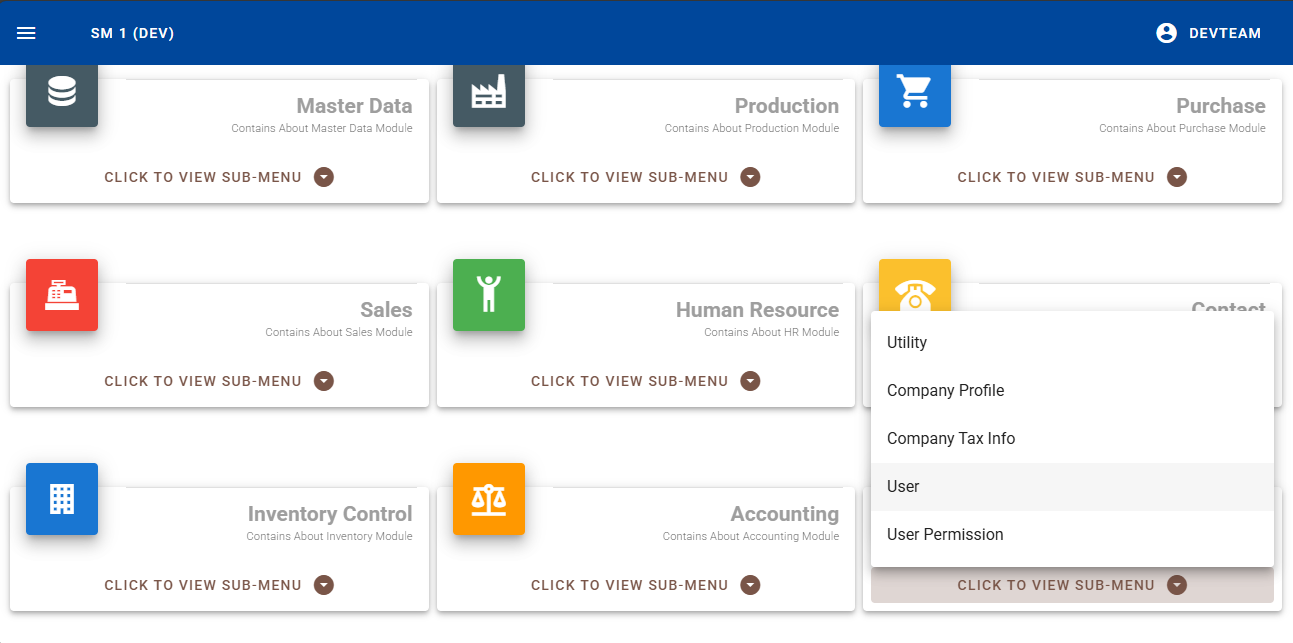The width and height of the screenshot is (1293, 643).
Task: Click the DEVTEAM account icon
Action: (1166, 33)
